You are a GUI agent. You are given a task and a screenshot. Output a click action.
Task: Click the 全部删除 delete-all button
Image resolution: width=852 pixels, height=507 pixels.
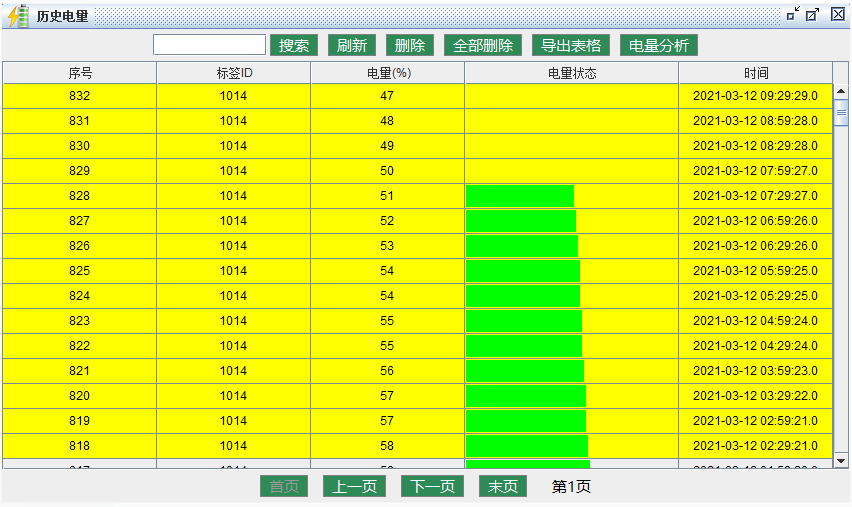click(x=483, y=45)
